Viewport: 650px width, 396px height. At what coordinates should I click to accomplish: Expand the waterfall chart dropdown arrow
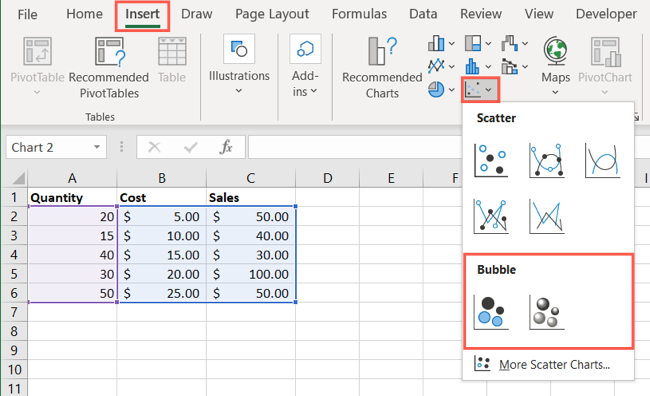(x=525, y=44)
